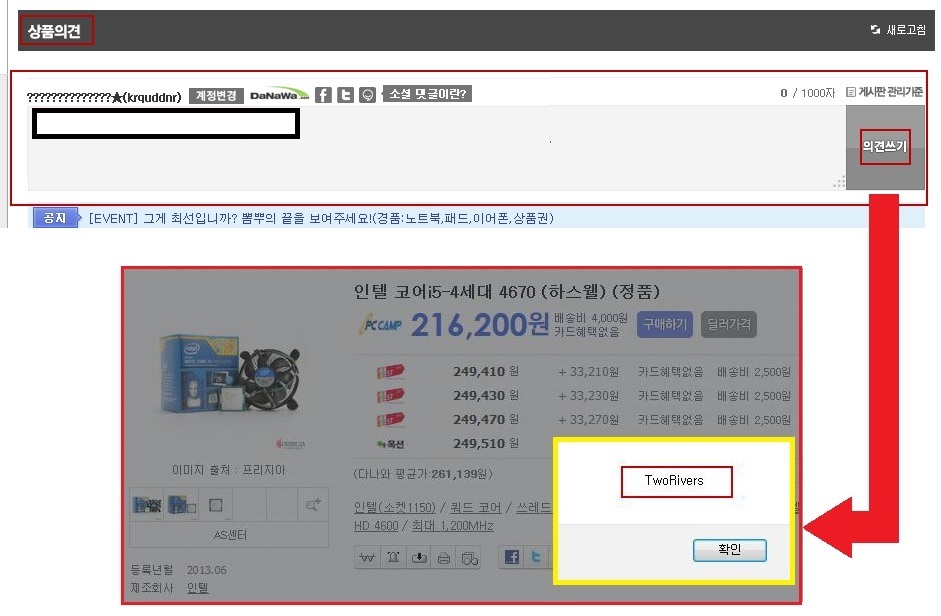Open the HD 4600 spec link
Viewport: 941px width, 616px height.
pos(376,526)
